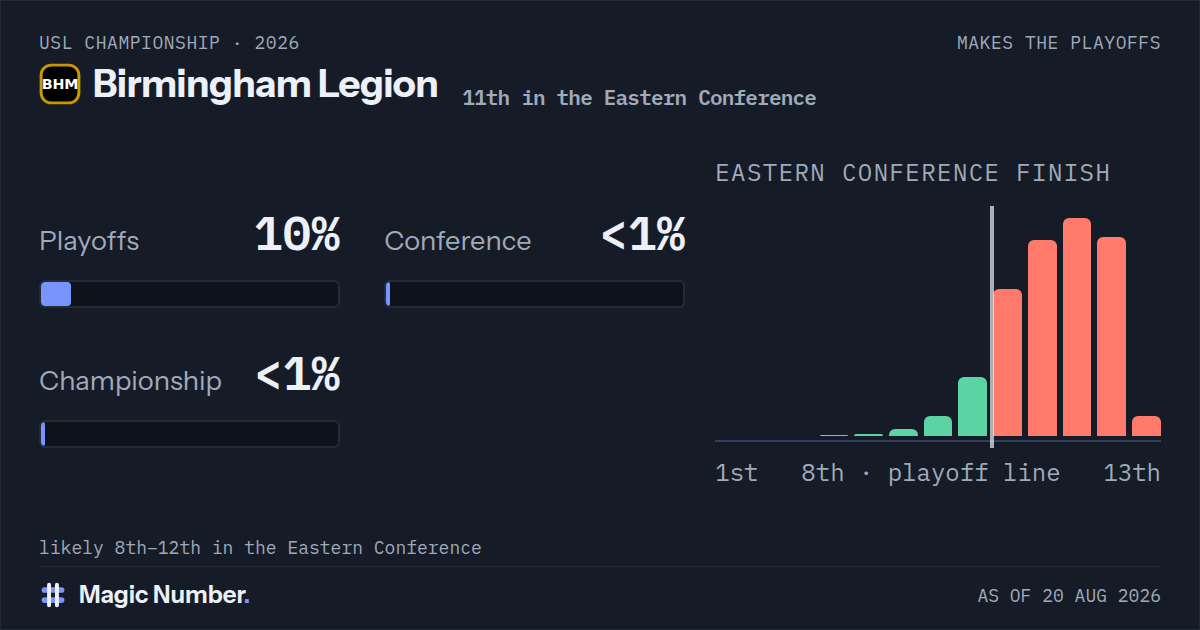Click the As Of 20 Aug 2026 date
1200x630 pixels.
pyautogui.click(x=1069, y=596)
